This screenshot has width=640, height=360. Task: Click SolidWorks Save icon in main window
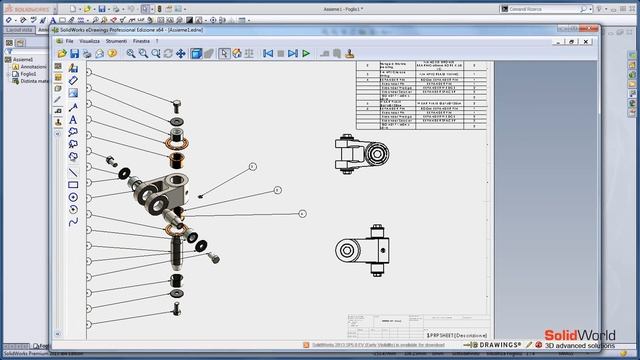(x=102, y=9)
